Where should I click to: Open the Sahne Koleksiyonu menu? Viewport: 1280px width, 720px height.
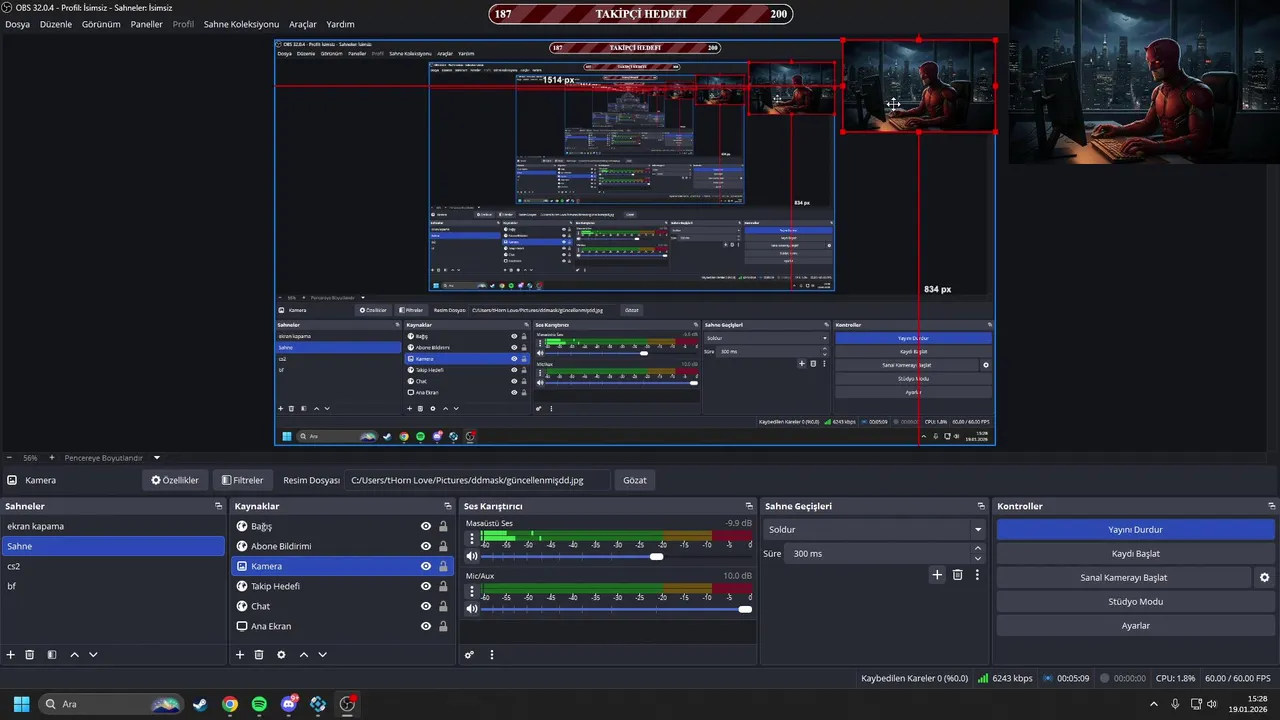pos(241,24)
